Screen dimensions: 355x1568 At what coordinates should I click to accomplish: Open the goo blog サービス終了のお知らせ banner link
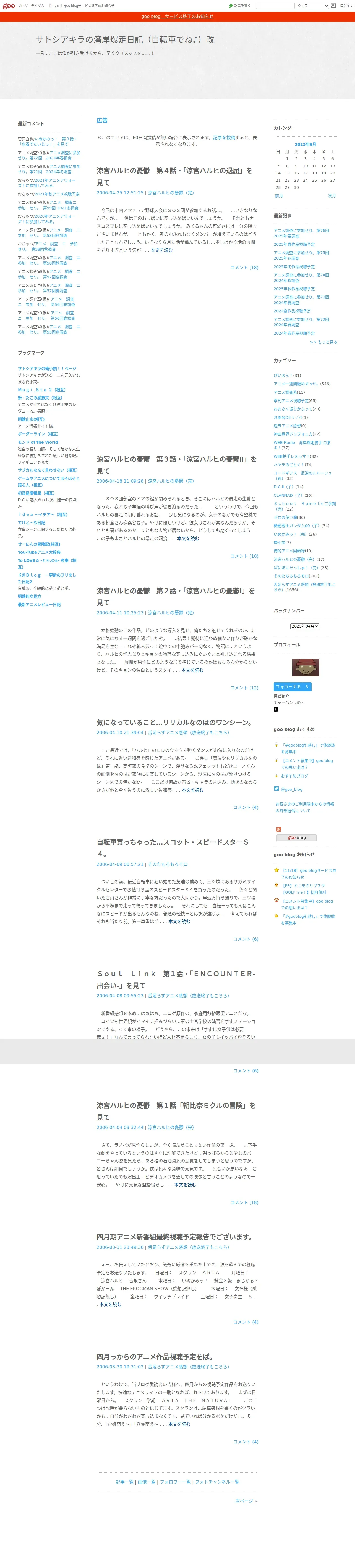point(177,17)
